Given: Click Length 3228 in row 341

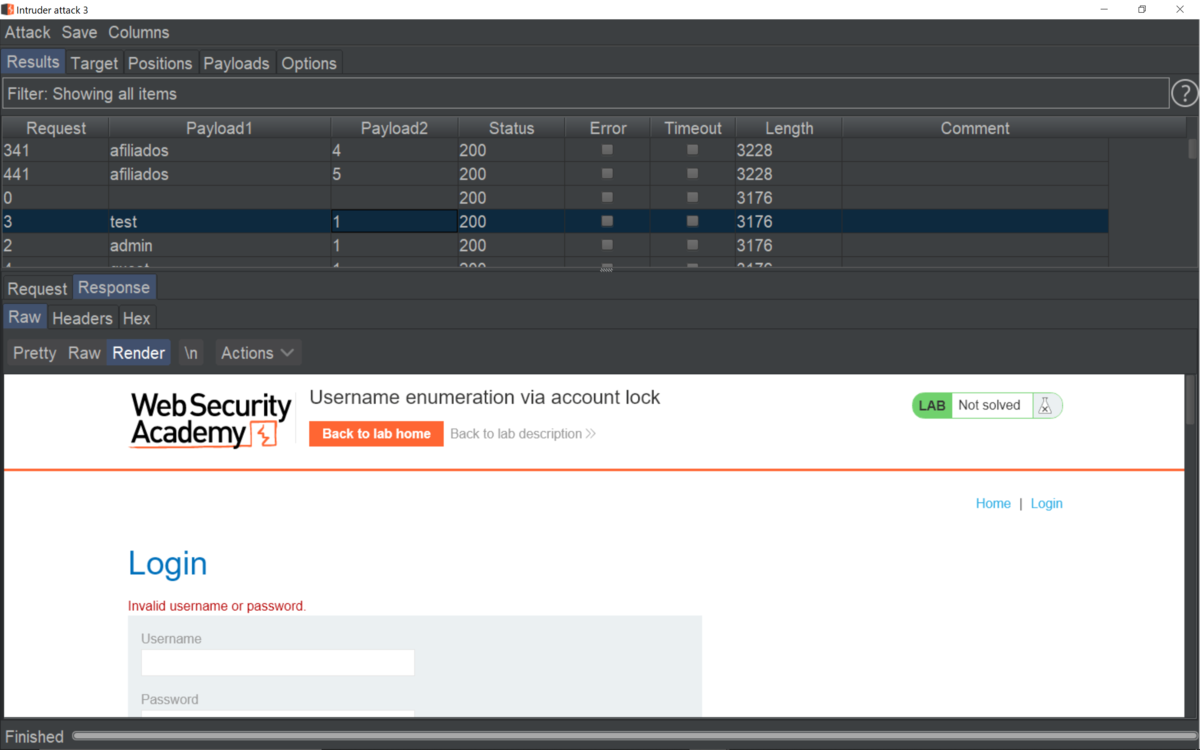Looking at the screenshot, I should 789,150.
